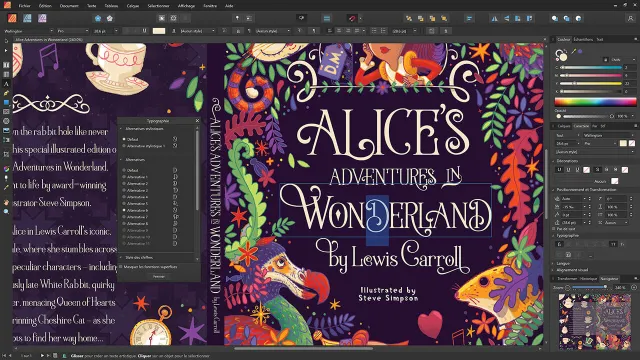
Task: Click the text fill color swatch in context toolbar
Action: (159, 31)
